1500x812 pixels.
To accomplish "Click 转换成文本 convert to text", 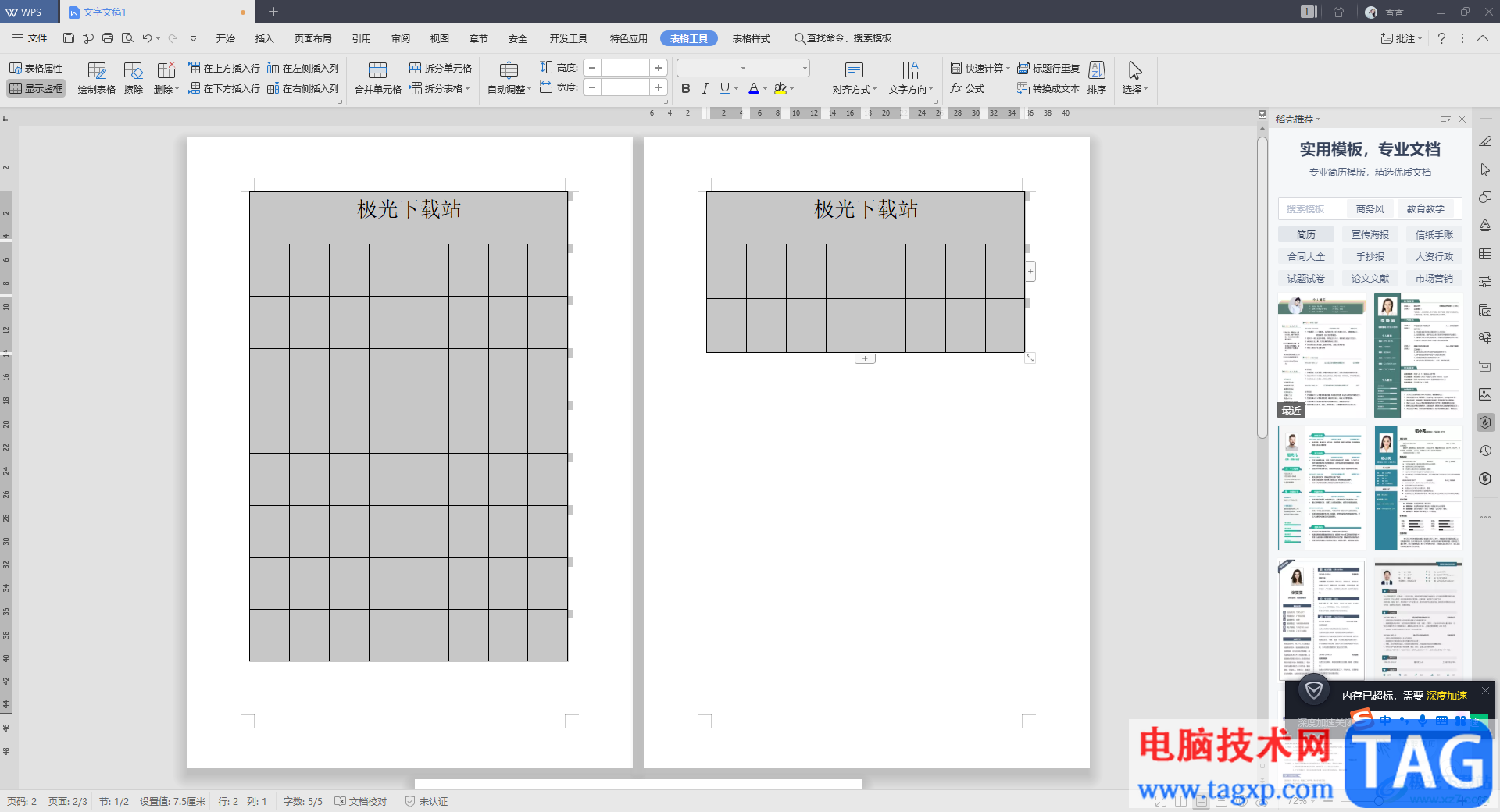I will (1048, 88).
